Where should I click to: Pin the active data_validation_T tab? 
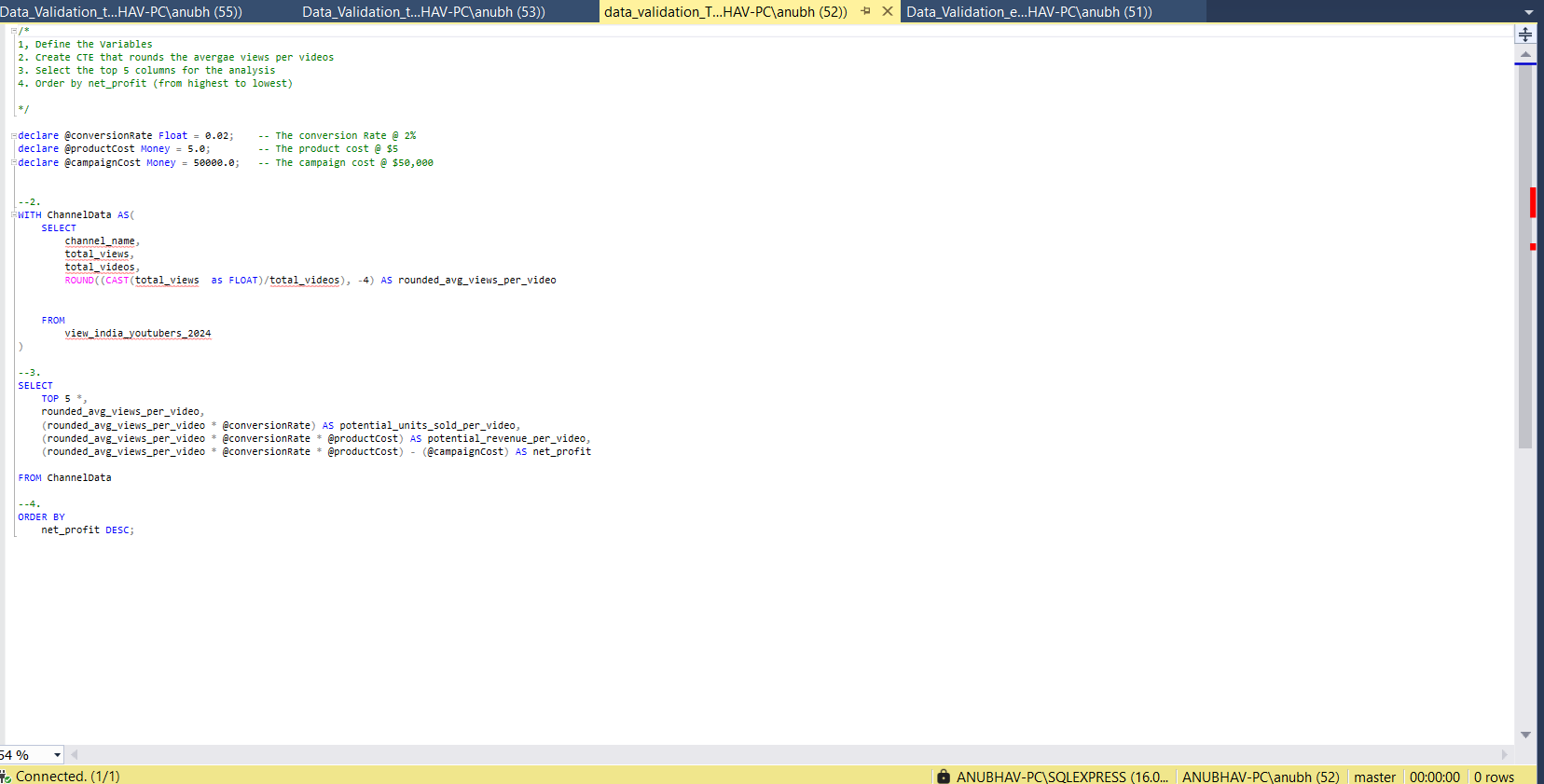coord(865,11)
